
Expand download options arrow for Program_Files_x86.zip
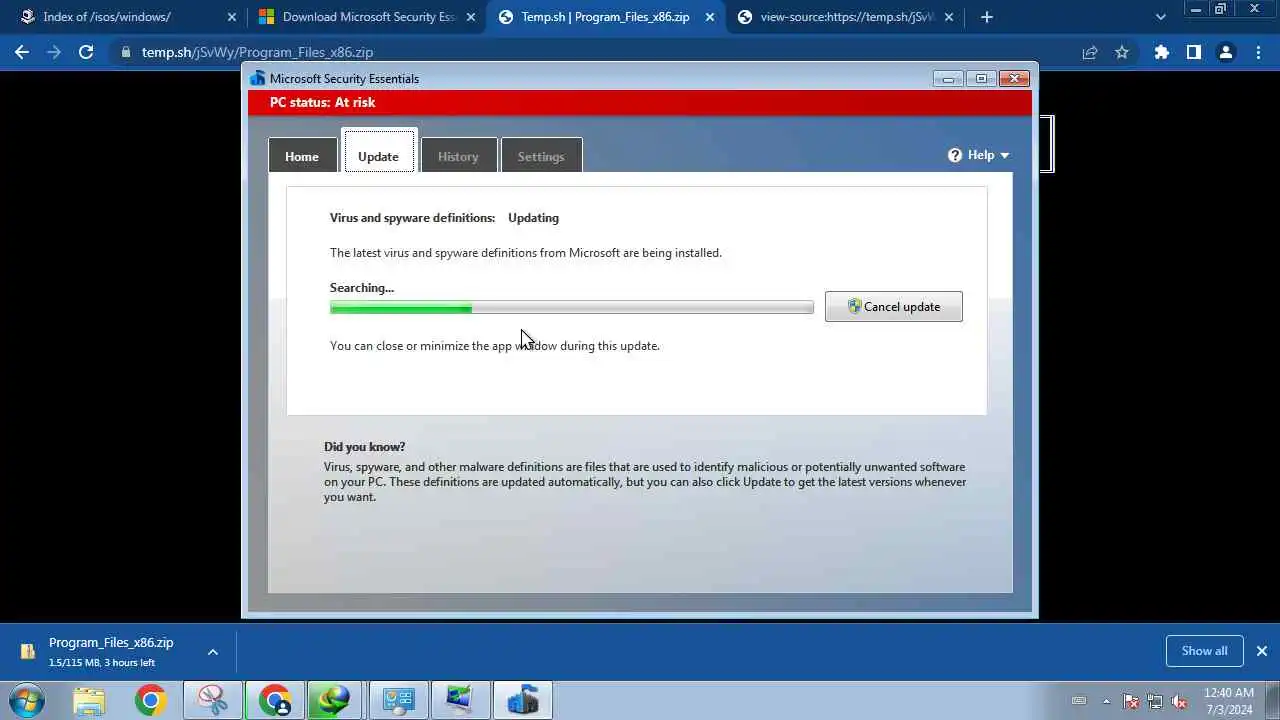213,652
